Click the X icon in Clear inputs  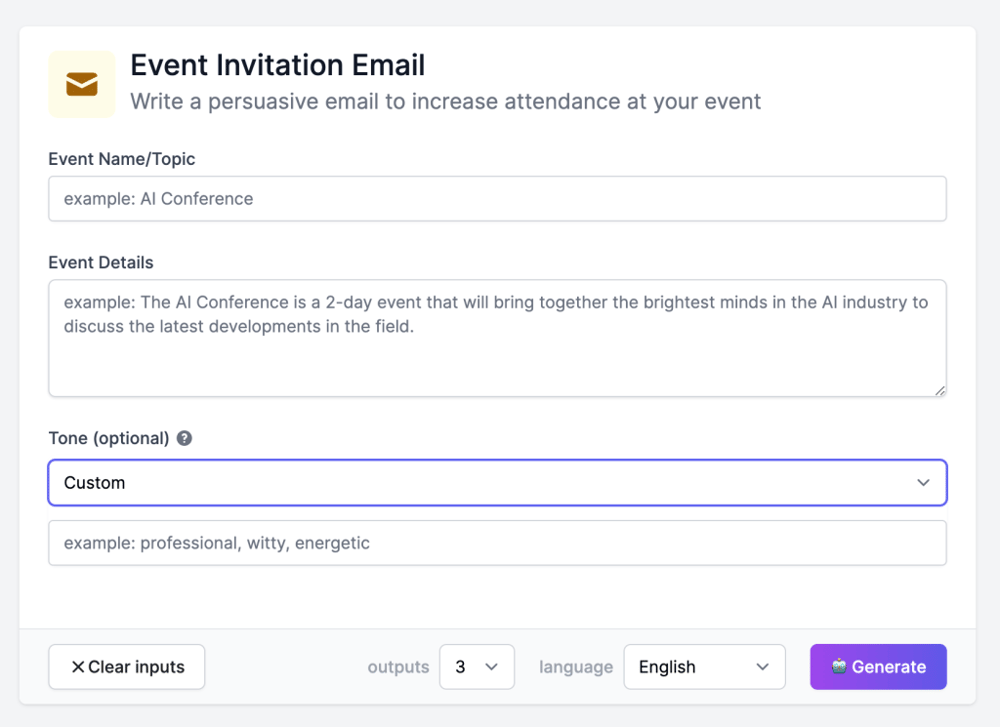click(x=77, y=667)
